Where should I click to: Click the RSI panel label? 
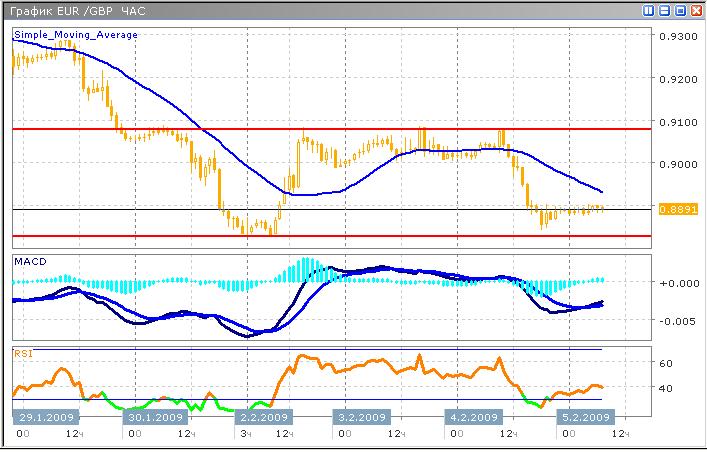(22, 352)
